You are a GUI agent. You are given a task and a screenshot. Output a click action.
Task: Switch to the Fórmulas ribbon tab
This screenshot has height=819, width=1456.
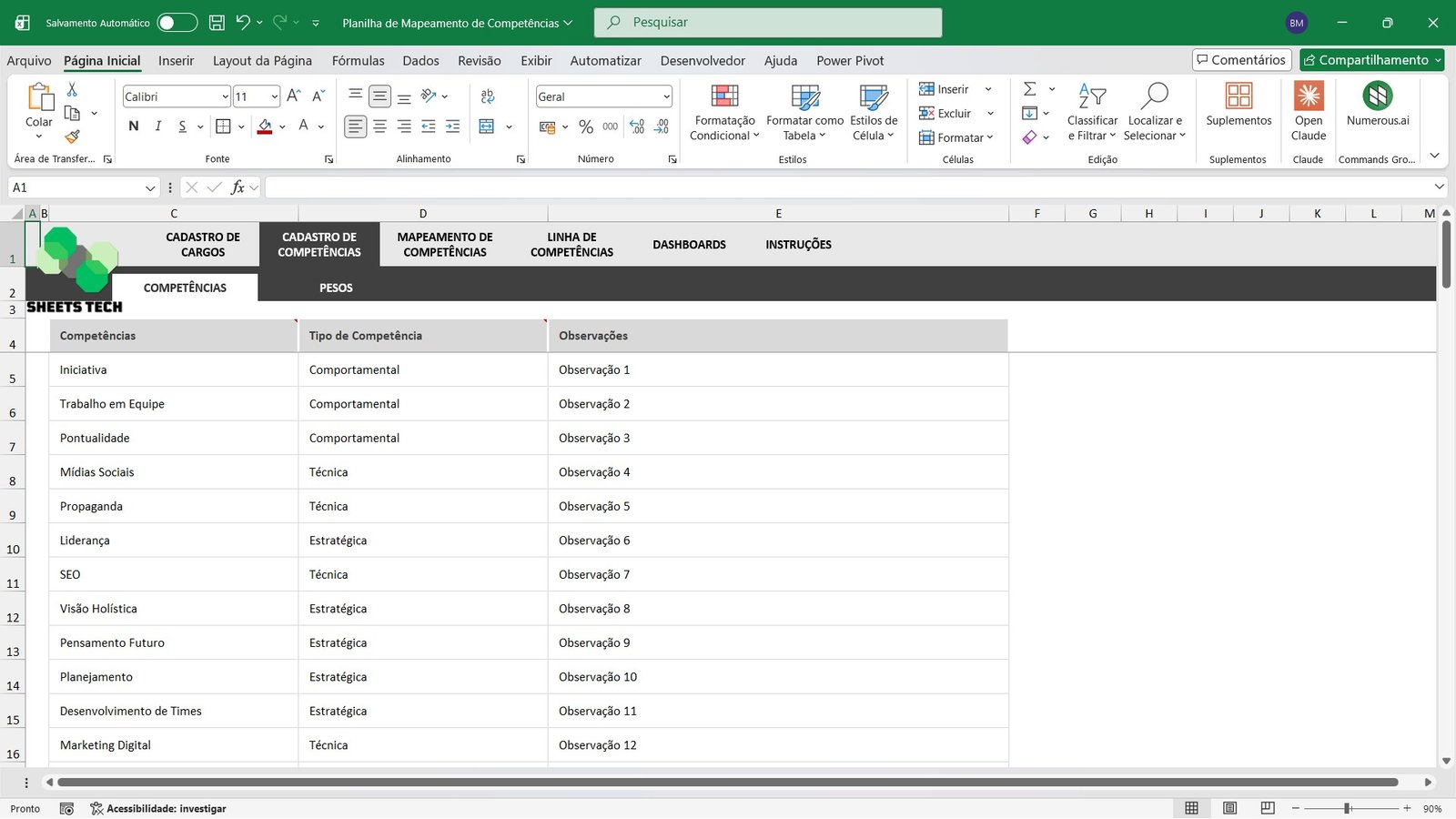point(358,60)
